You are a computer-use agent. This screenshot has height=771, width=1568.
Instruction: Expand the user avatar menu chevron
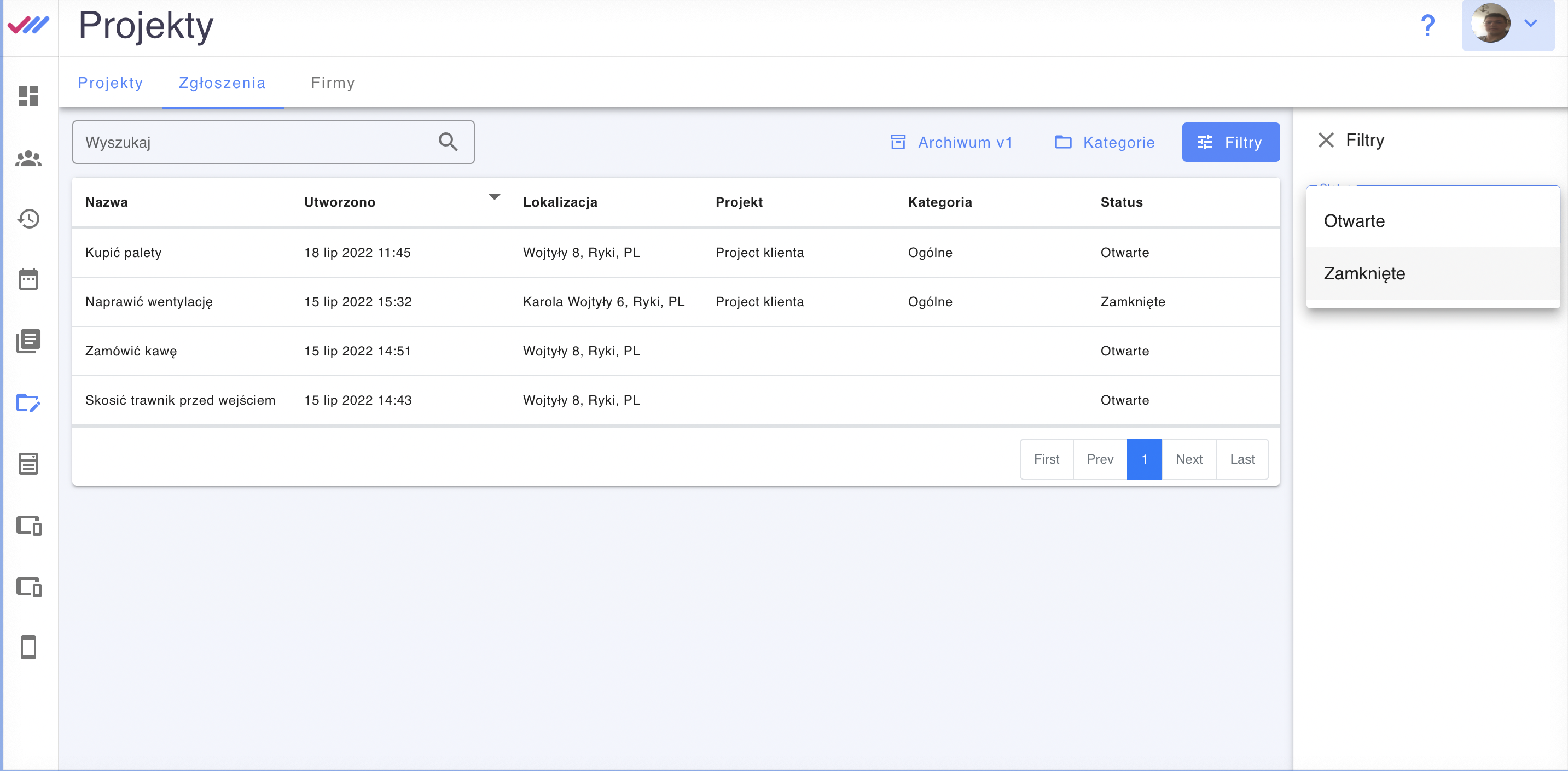[1530, 24]
